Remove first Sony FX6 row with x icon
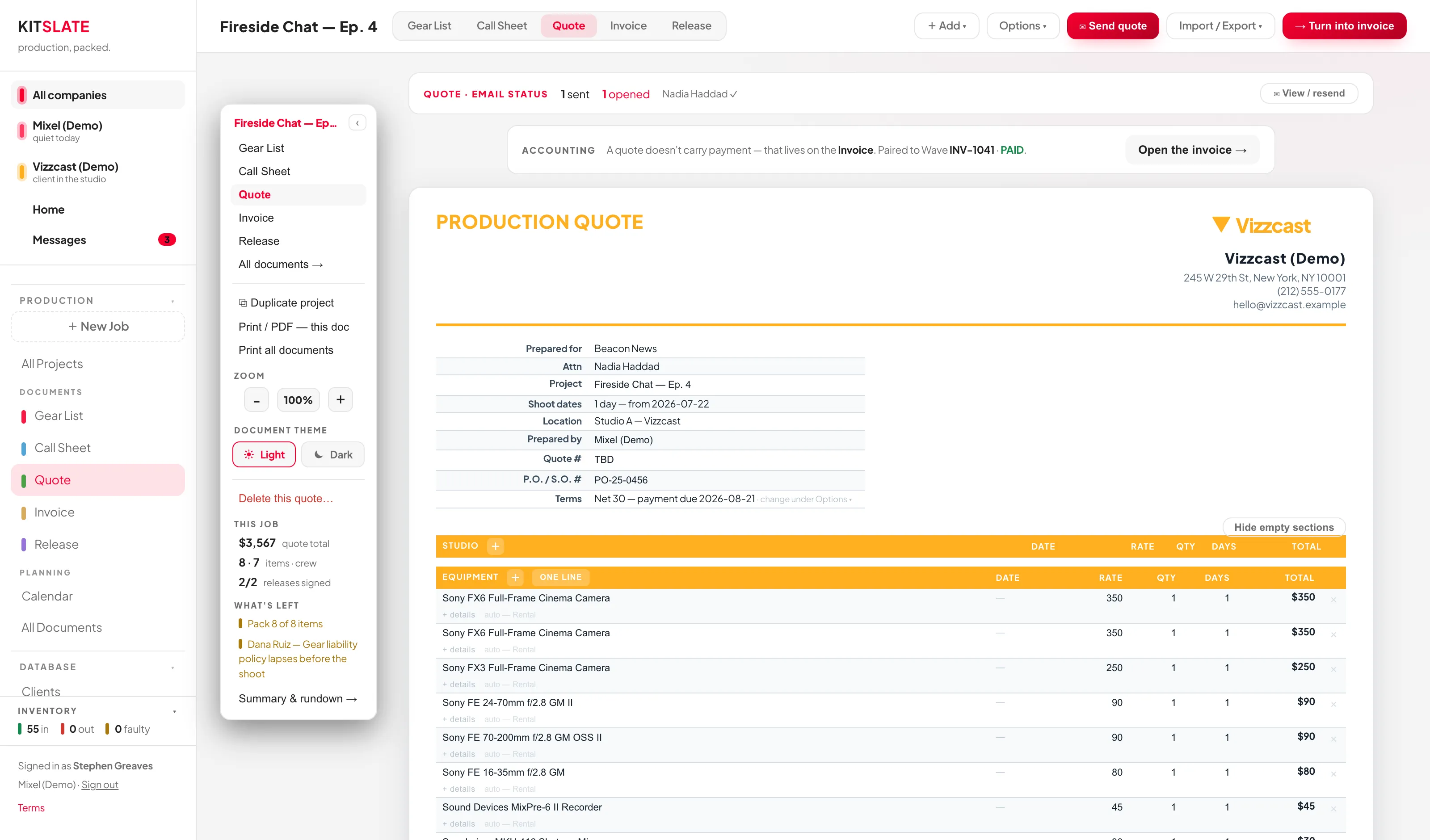The height and width of the screenshot is (840, 1430). 1333,600
